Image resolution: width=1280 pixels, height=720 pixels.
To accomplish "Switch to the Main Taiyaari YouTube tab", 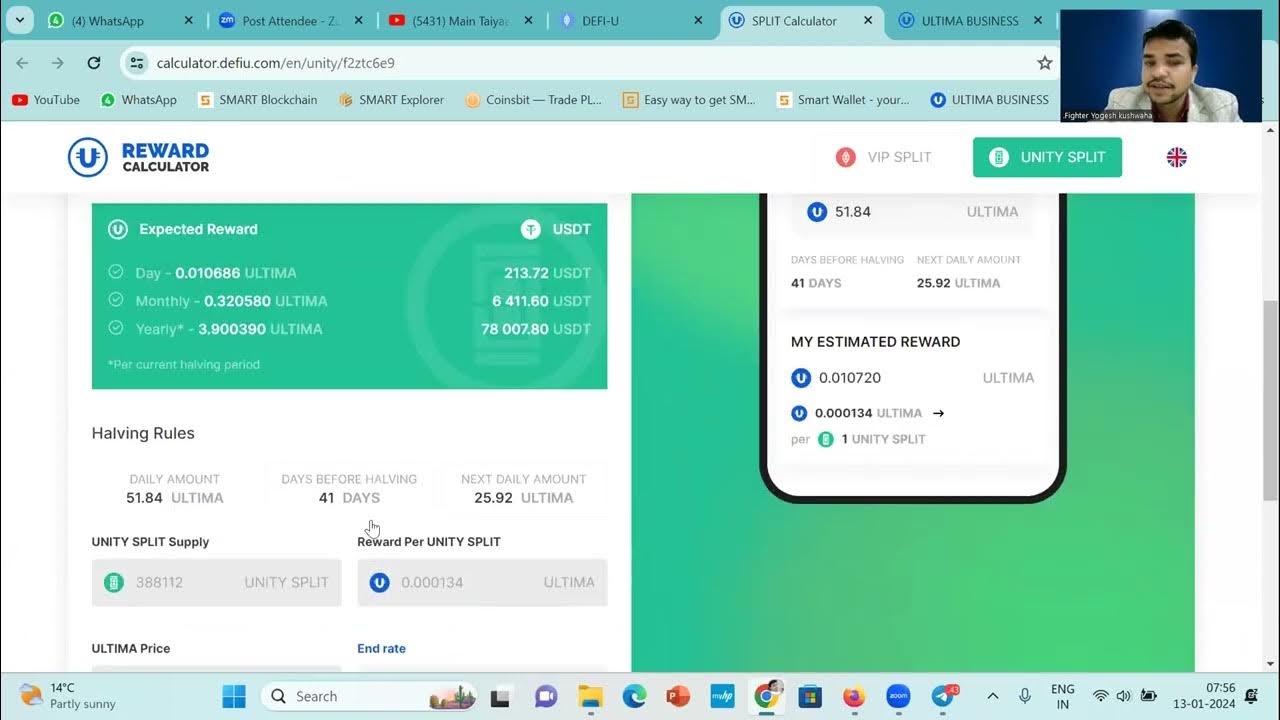I will point(461,20).
